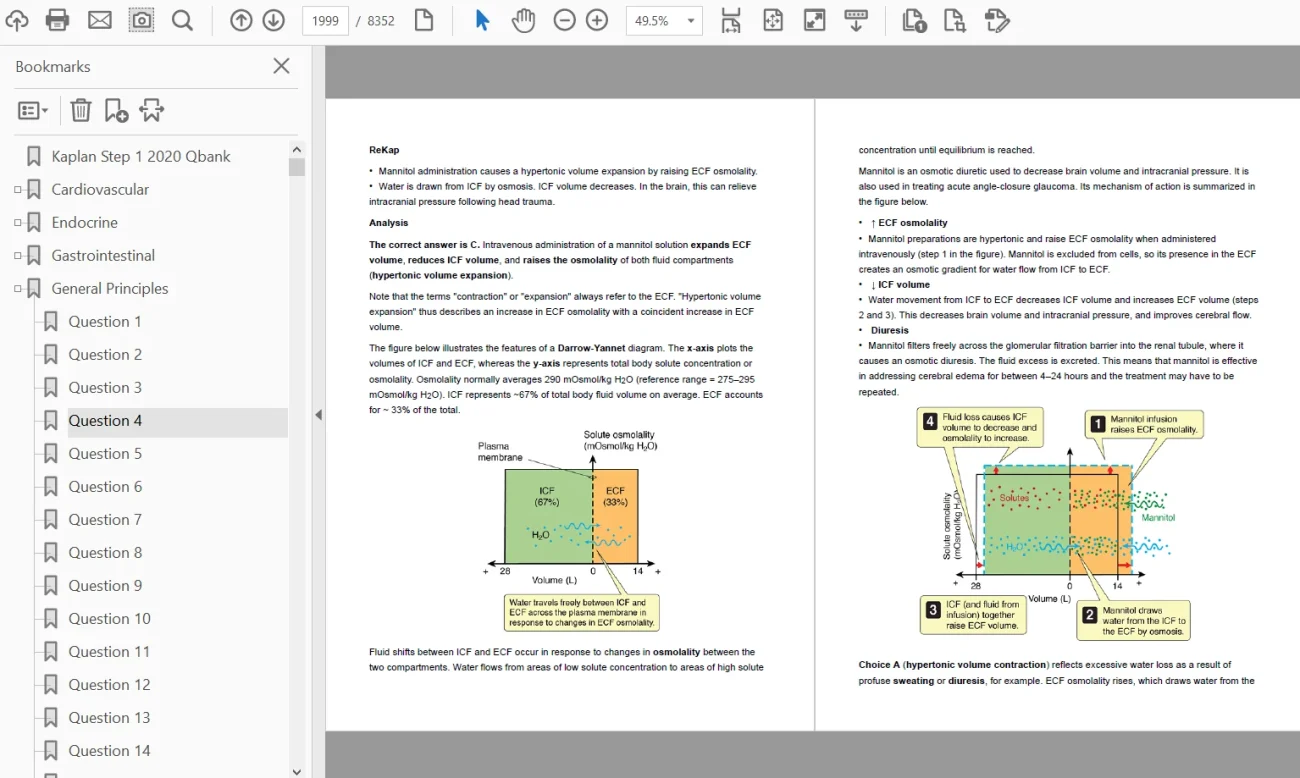This screenshot has width=1300, height=778.
Task: Click the Analysis heading in document
Action: (x=388, y=222)
